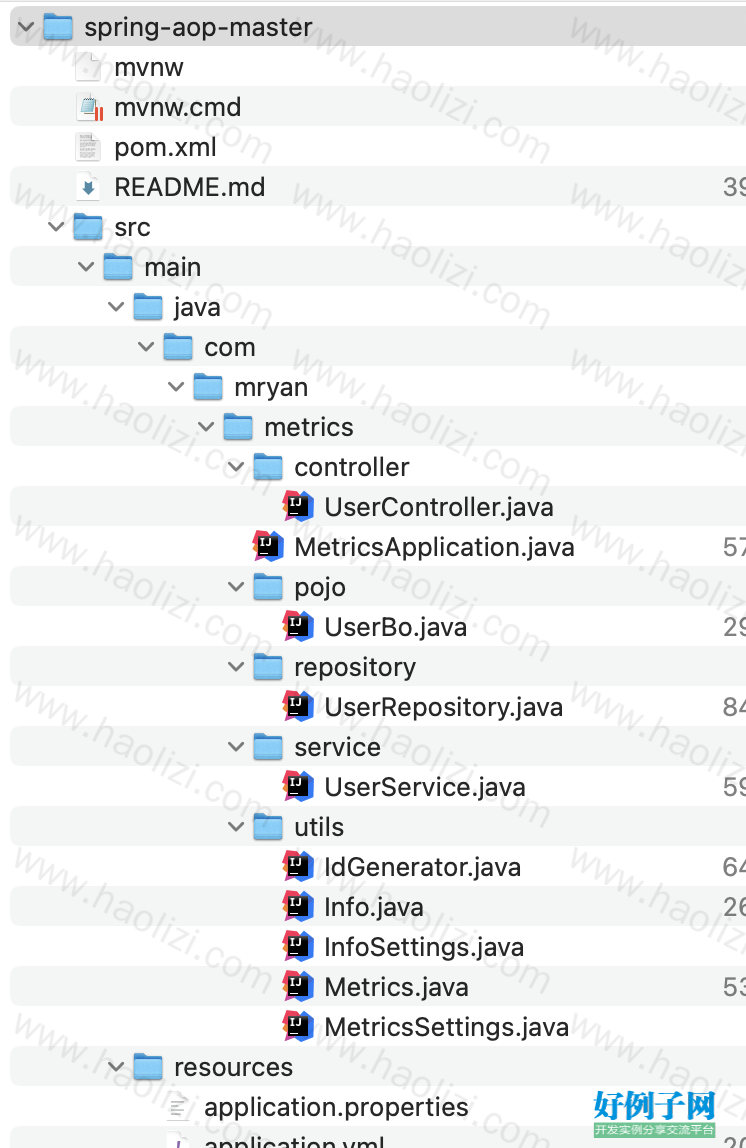Select the application.properties file name
This screenshot has width=746, height=1148.
tap(336, 1108)
